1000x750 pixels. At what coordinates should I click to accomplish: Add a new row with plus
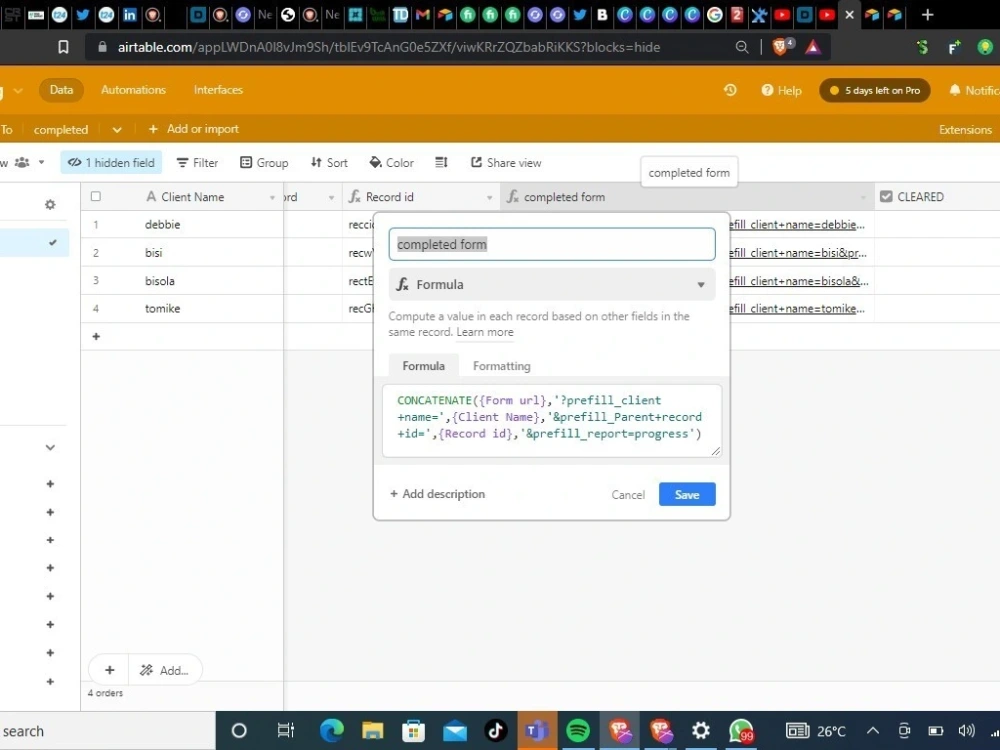[96, 336]
